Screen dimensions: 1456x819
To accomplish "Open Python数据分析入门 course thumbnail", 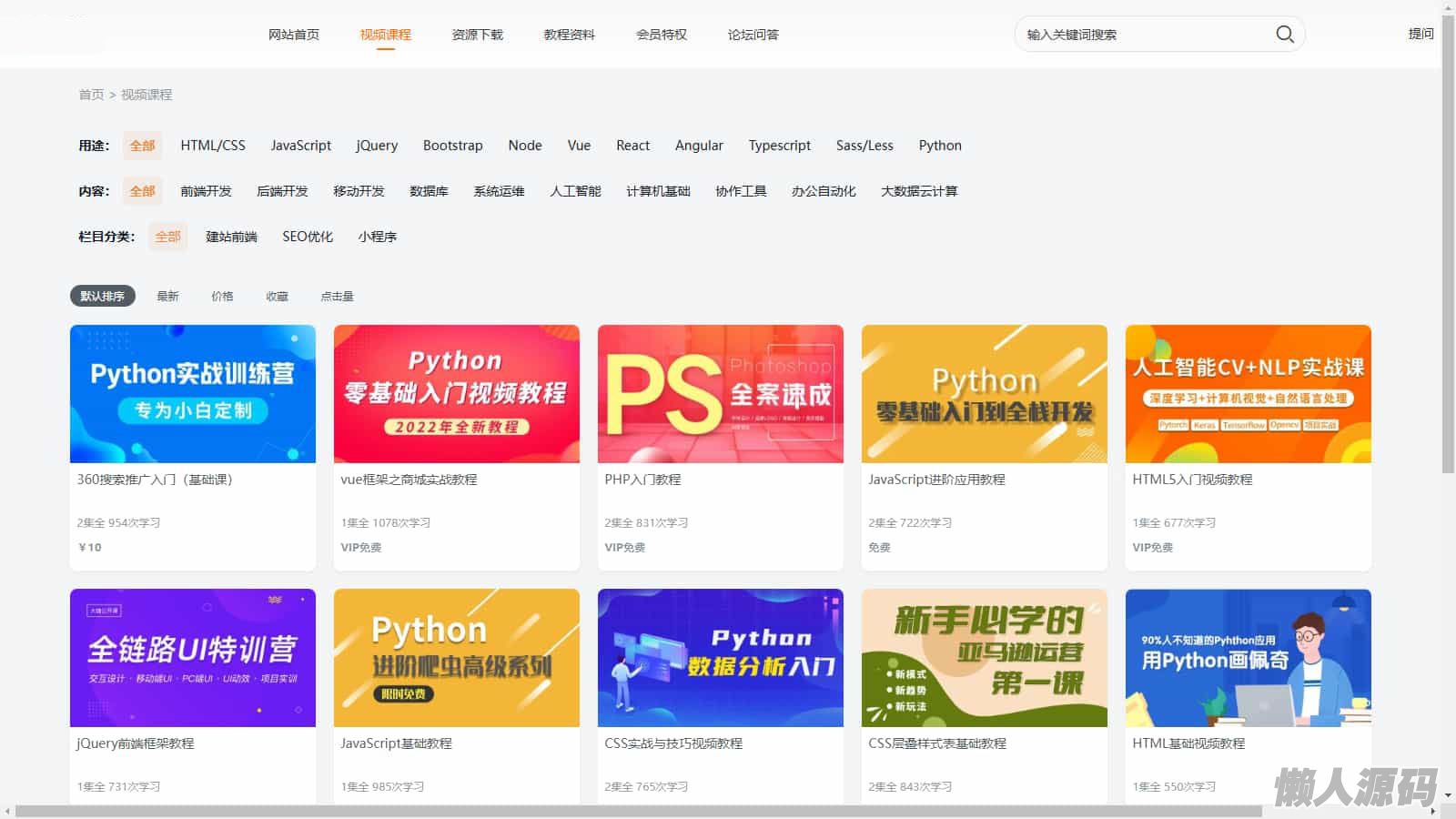I will 720,657.
